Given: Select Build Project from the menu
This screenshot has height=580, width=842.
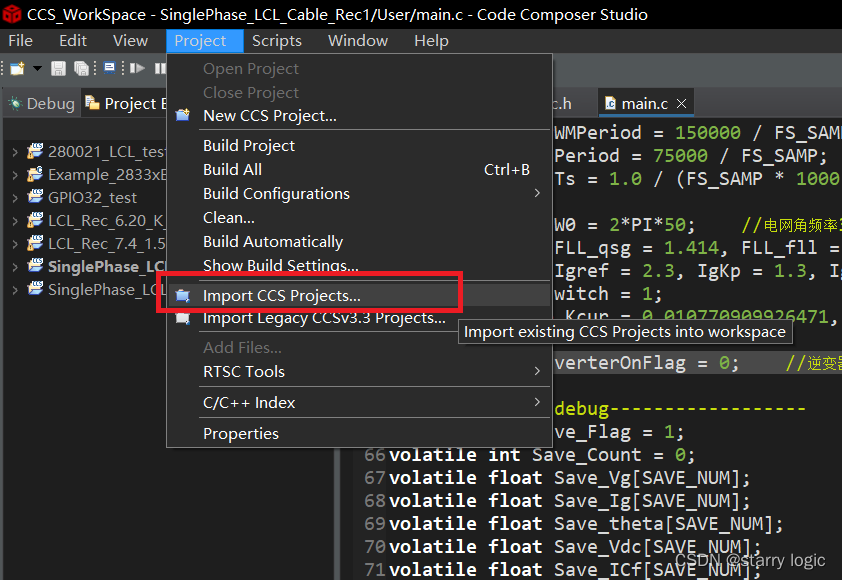Looking at the screenshot, I should tap(359, 146).
